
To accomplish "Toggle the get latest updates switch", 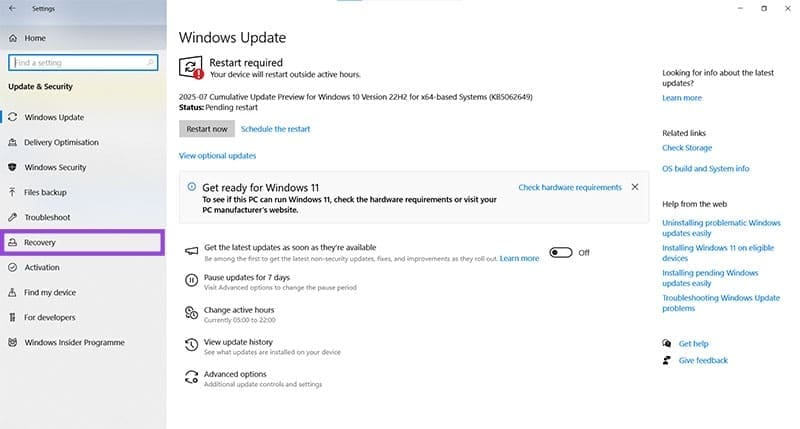I will coord(561,253).
